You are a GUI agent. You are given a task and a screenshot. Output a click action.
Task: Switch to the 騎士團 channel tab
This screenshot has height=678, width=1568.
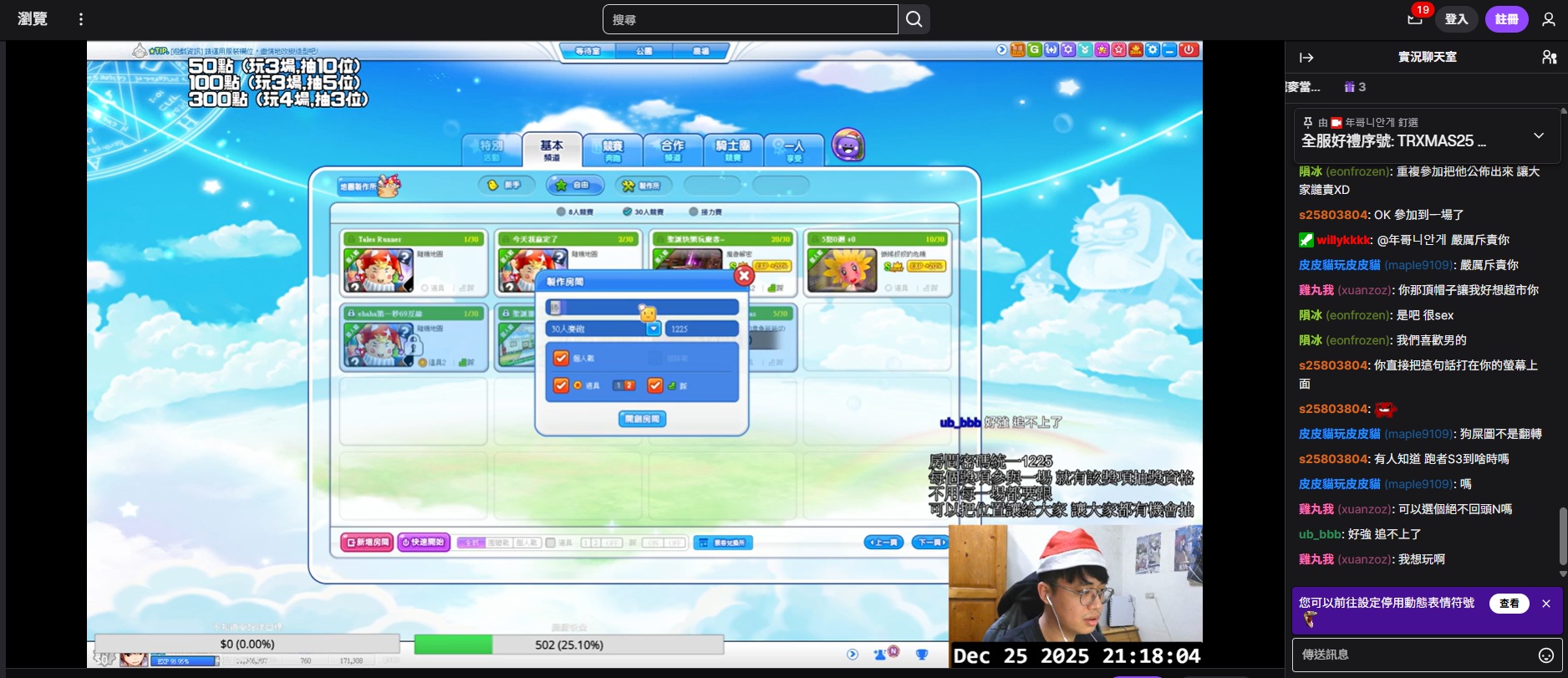(732, 150)
